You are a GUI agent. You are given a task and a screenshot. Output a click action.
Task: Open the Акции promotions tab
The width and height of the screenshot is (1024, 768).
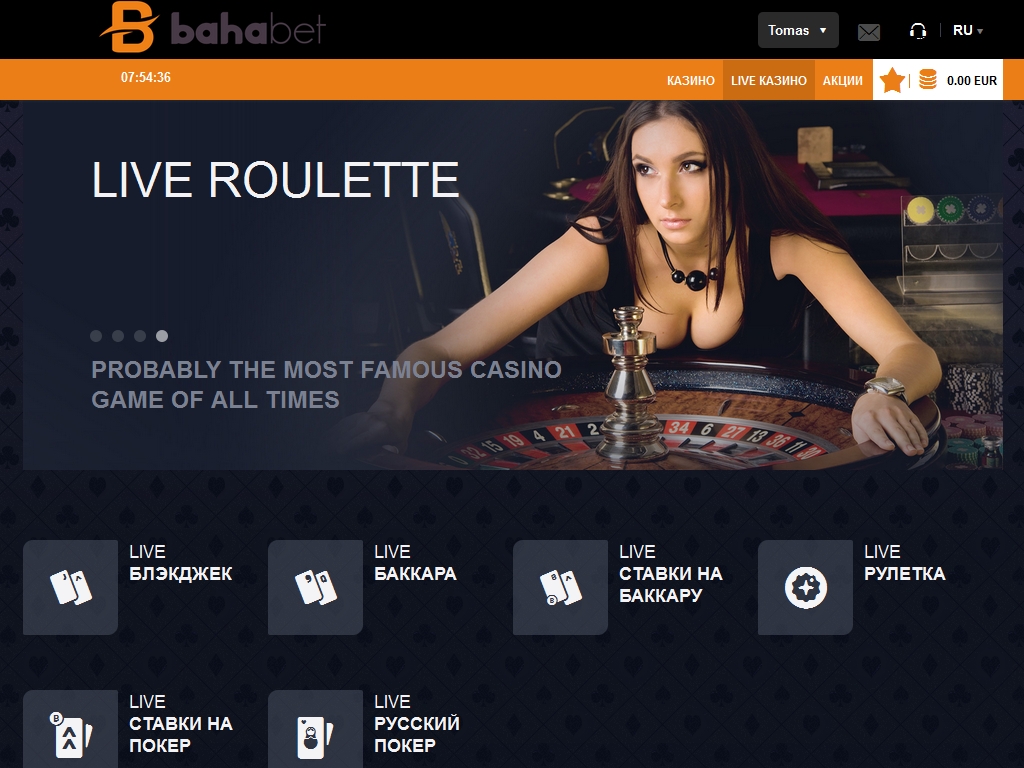point(842,80)
